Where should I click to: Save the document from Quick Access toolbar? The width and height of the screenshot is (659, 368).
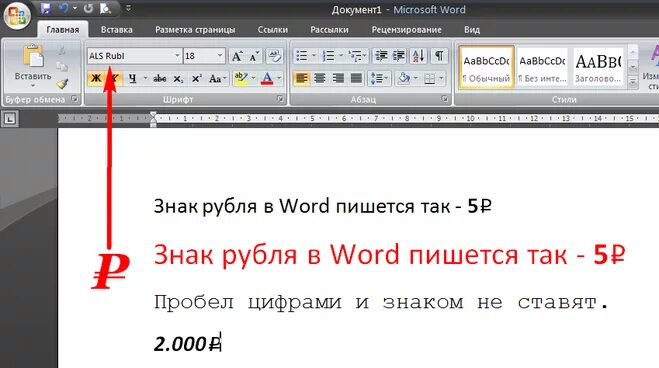(x=45, y=8)
